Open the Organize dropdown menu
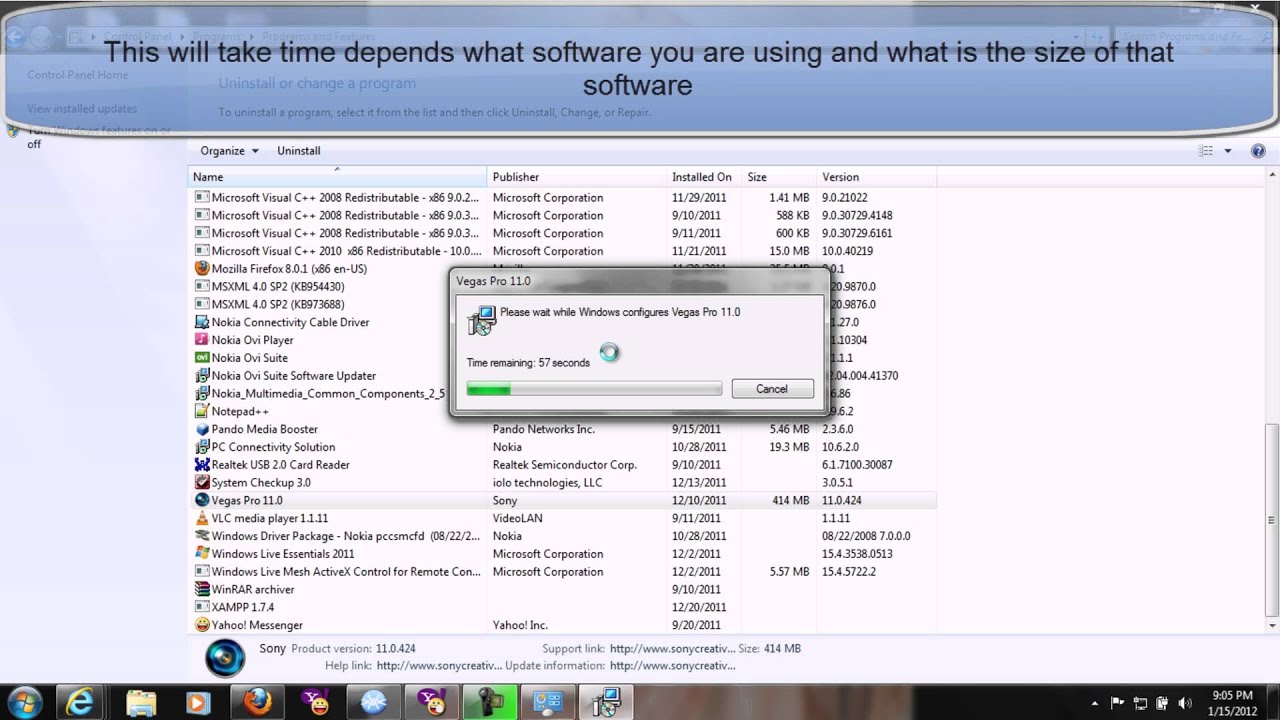This screenshot has width=1280, height=720. 229,151
